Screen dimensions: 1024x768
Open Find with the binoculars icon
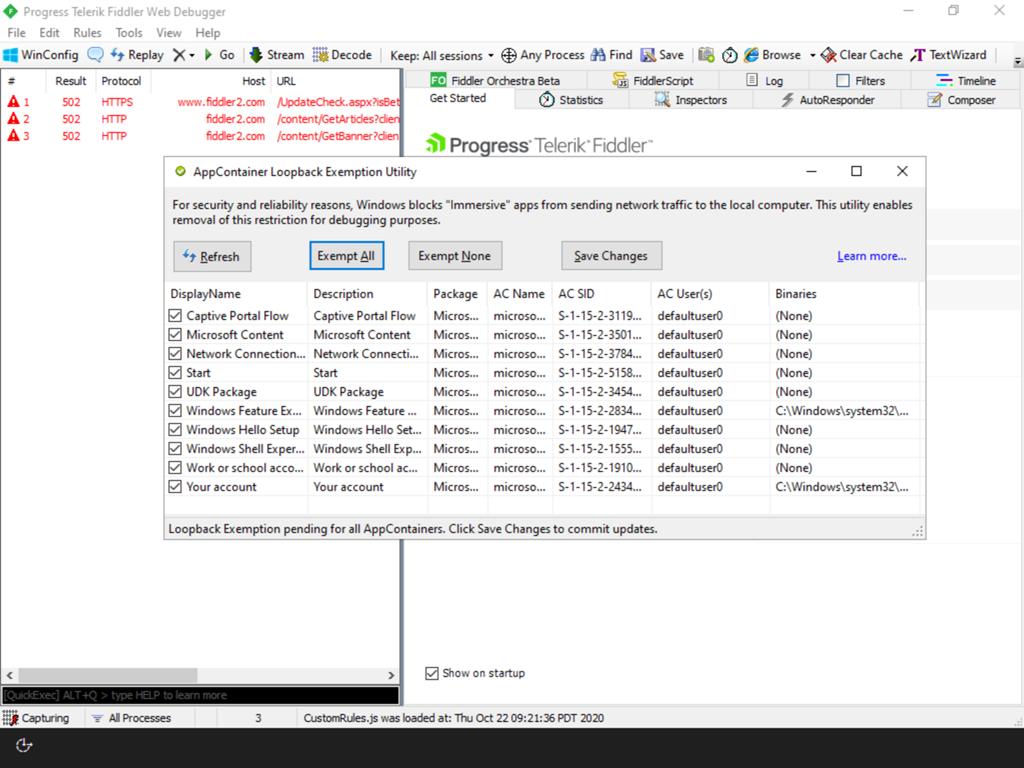[x=598, y=55]
